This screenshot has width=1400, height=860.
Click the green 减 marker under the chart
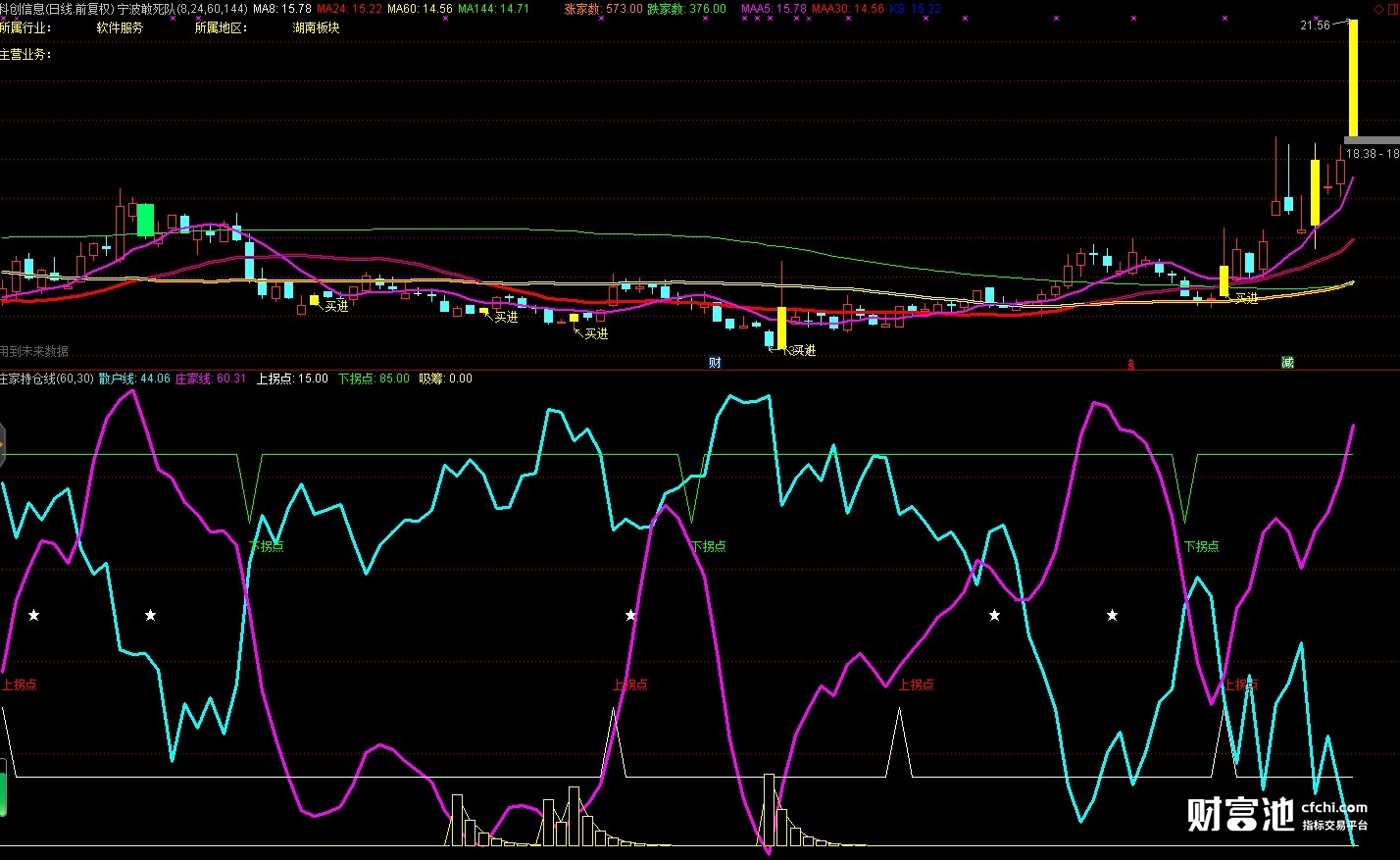point(1287,363)
